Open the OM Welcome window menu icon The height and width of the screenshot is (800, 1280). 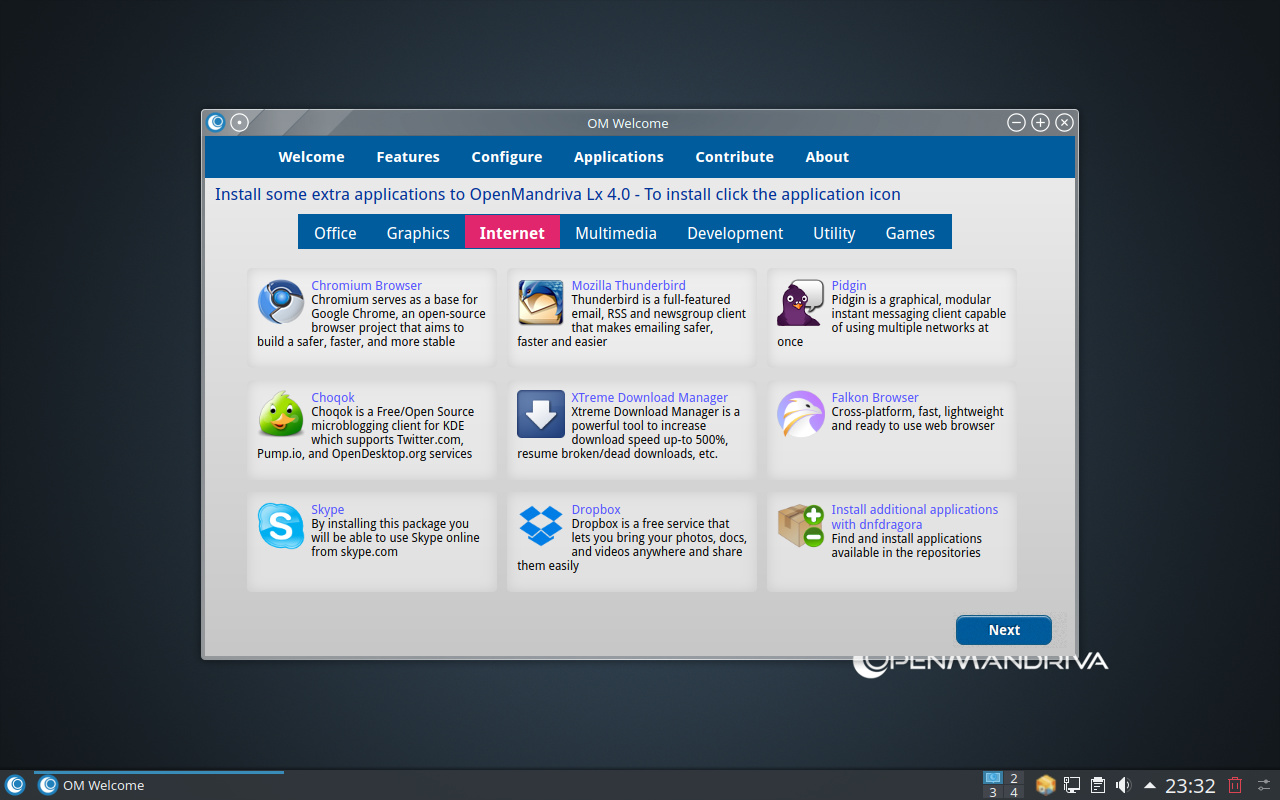pos(216,123)
